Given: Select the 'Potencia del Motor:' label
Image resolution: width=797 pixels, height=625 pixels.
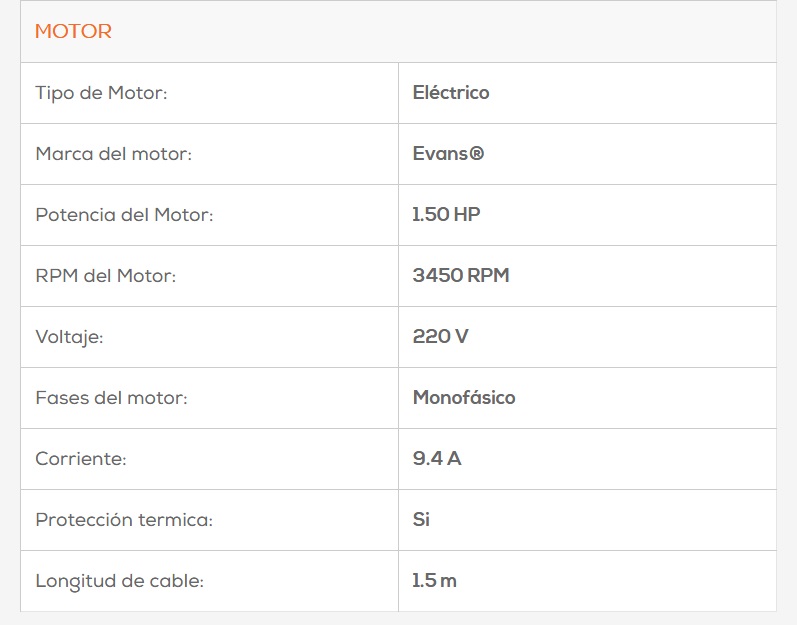Looking at the screenshot, I should point(124,215).
